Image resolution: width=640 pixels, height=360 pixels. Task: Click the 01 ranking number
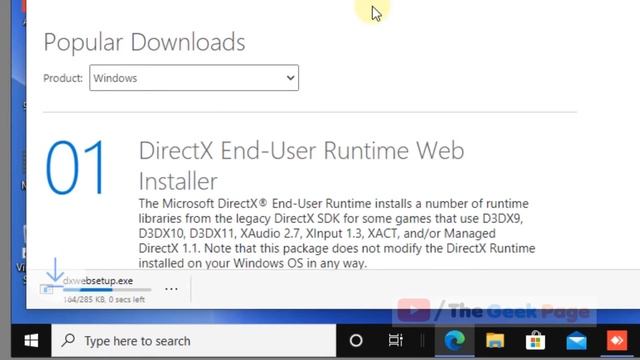(x=76, y=167)
